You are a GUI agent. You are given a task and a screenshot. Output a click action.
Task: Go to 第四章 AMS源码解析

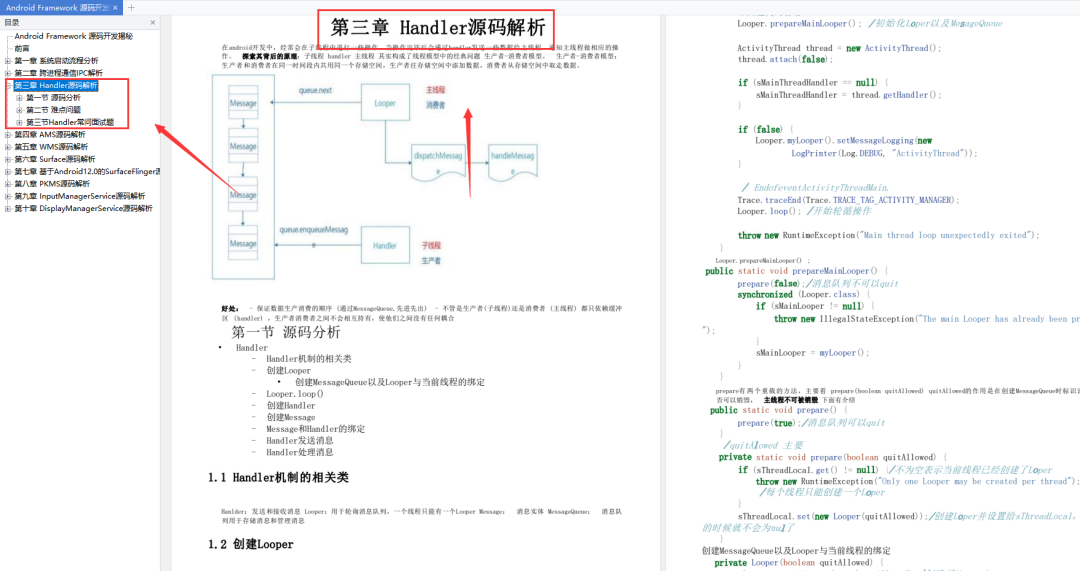[50, 135]
